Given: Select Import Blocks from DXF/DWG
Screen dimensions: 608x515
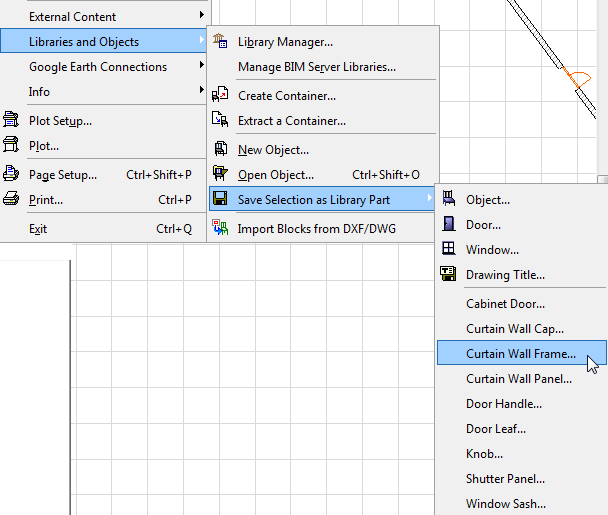Looking at the screenshot, I should click(x=321, y=228).
